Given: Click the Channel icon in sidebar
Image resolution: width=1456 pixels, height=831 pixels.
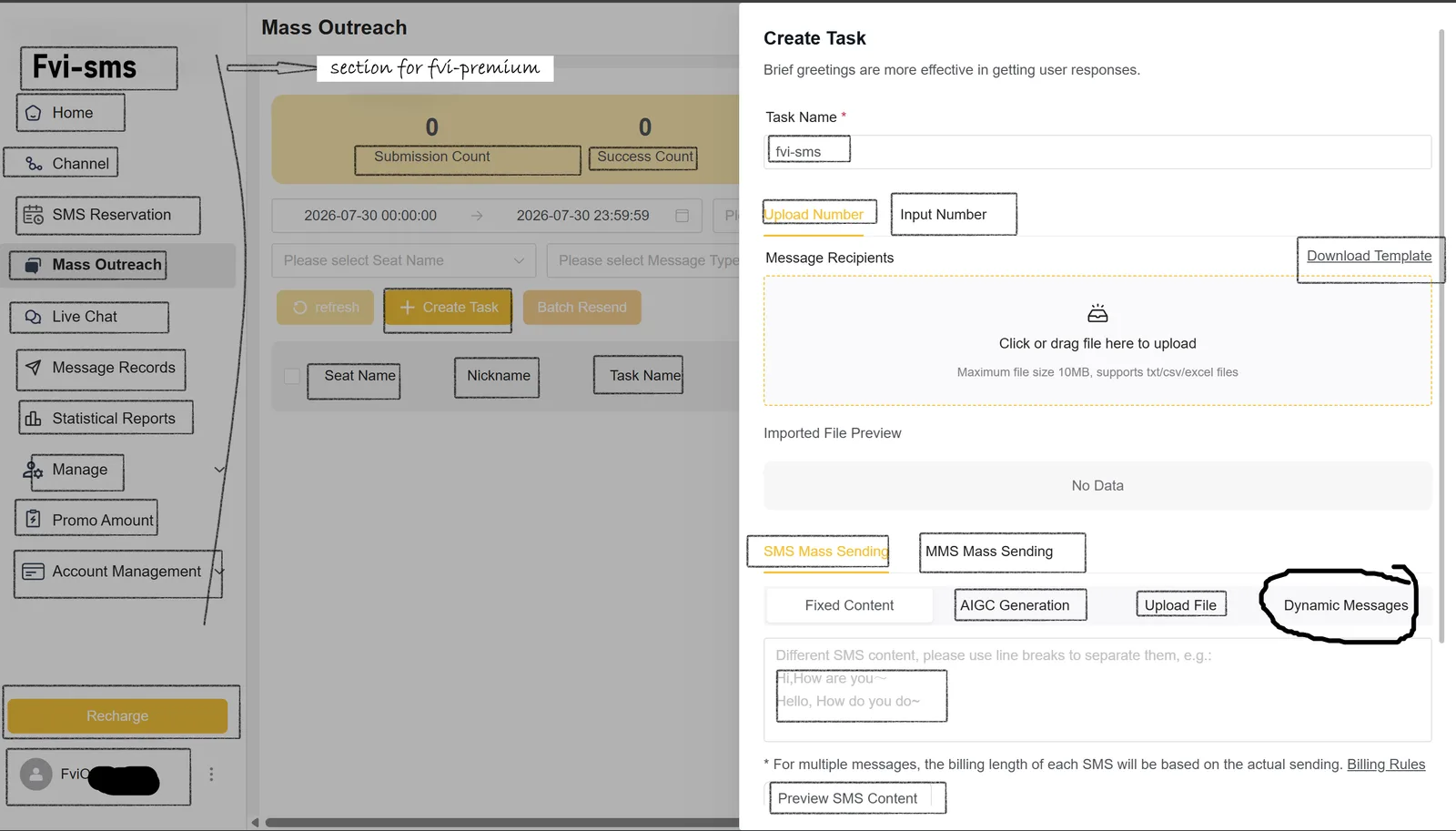Looking at the screenshot, I should click(x=34, y=164).
